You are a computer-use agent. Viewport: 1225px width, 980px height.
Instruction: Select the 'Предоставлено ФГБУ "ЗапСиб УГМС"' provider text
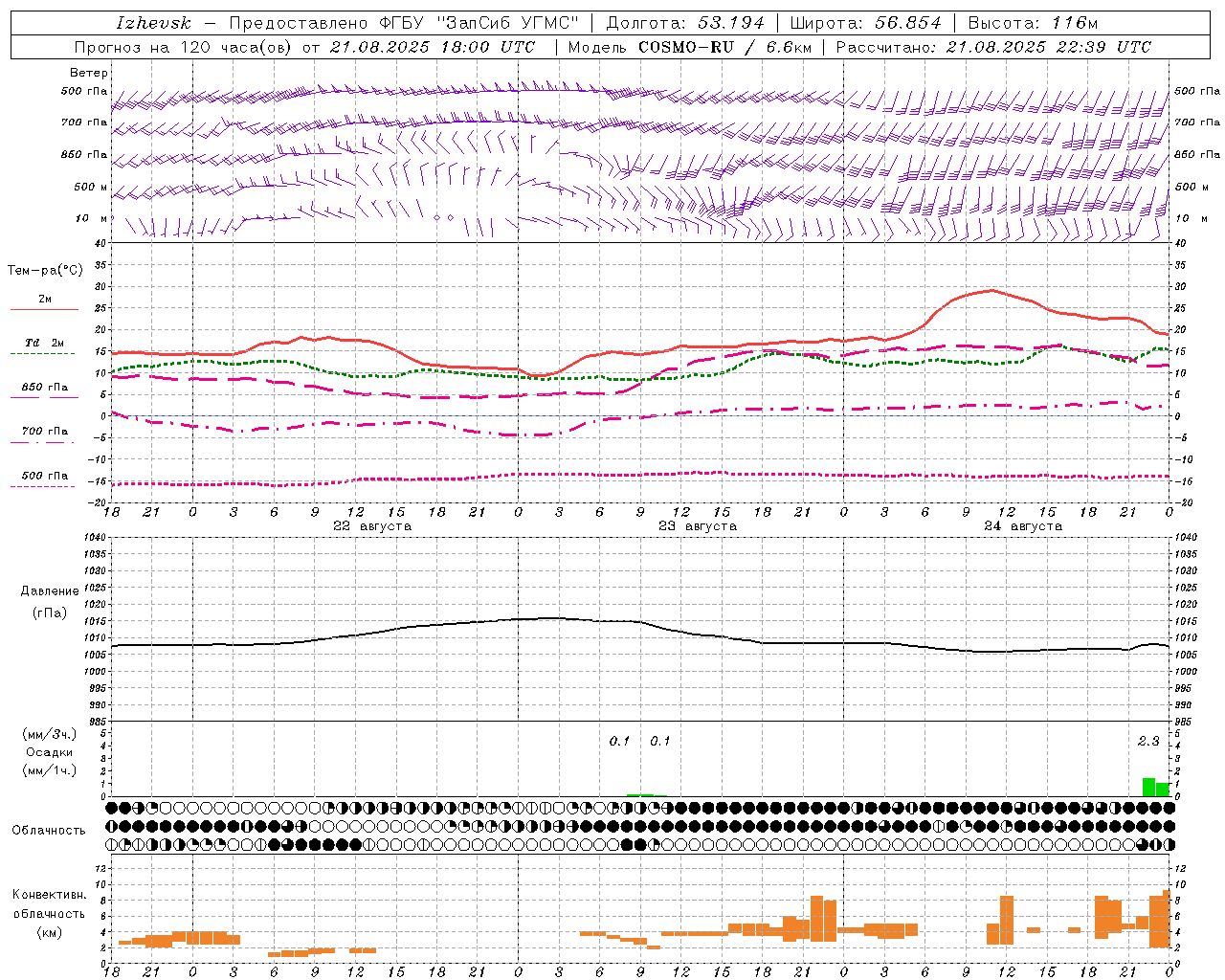pos(404,23)
